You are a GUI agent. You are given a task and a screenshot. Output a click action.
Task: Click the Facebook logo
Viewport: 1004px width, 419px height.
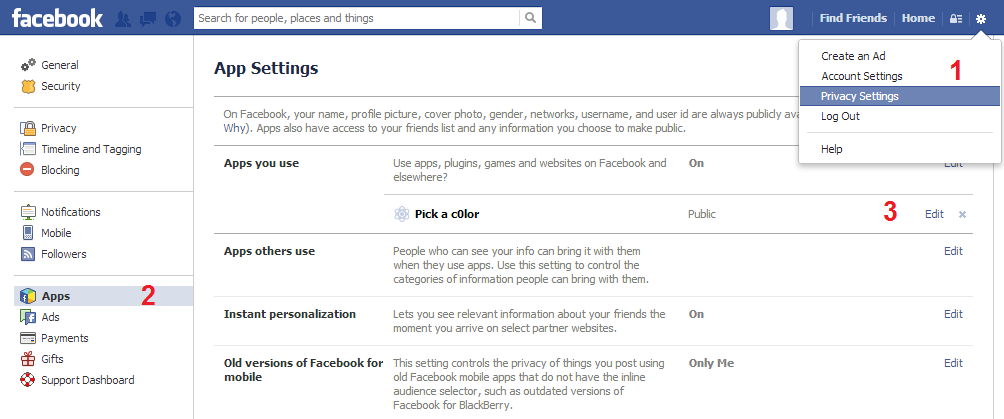pos(57,18)
